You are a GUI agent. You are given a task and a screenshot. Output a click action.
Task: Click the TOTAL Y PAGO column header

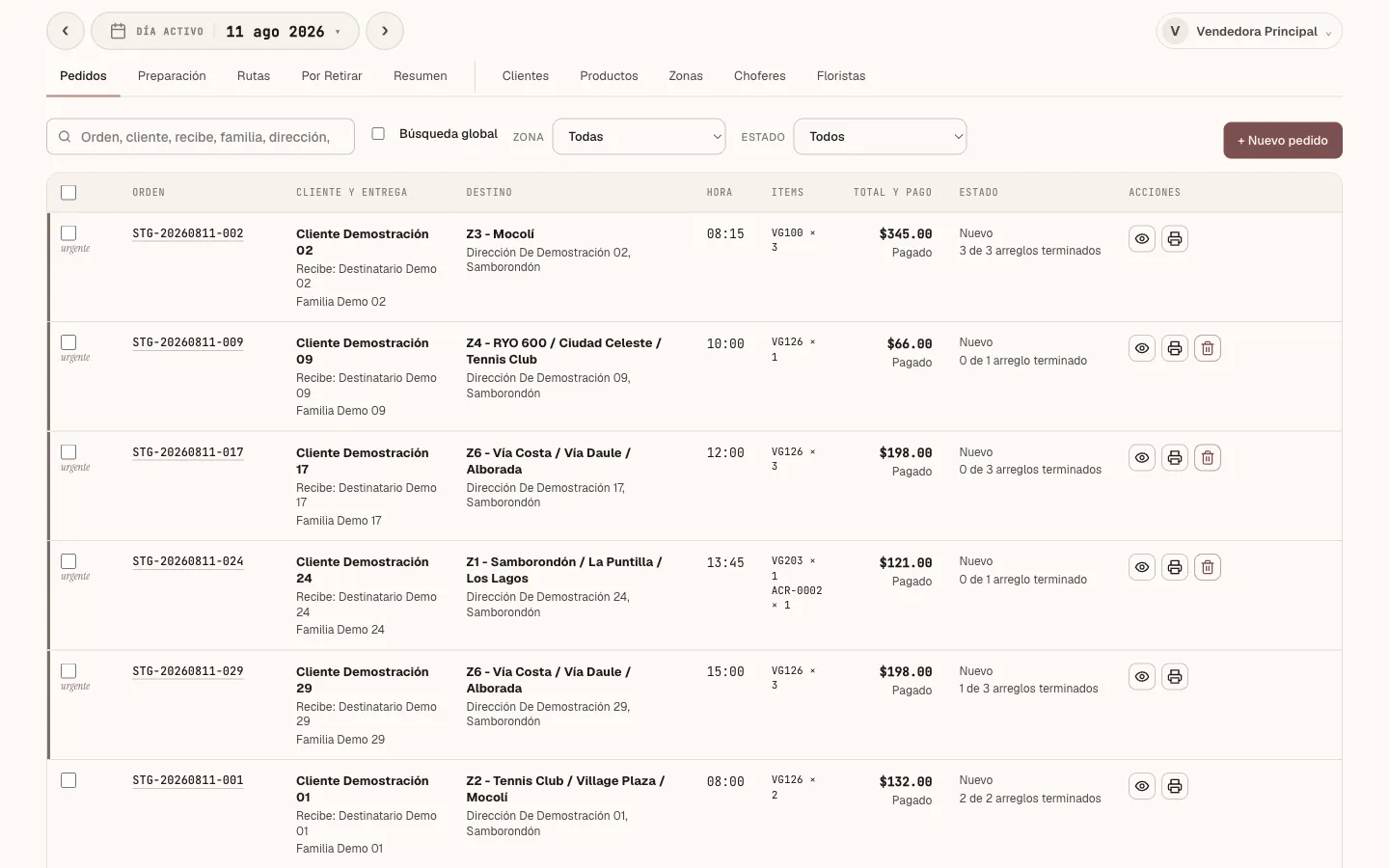pyautogui.click(x=892, y=193)
